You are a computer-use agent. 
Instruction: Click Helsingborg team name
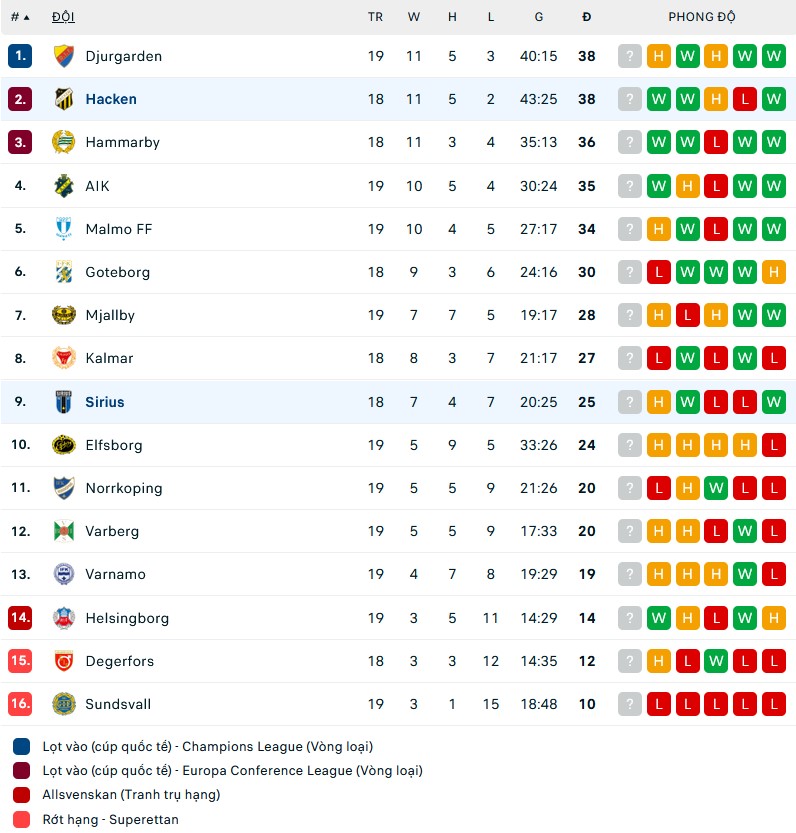[127, 618]
